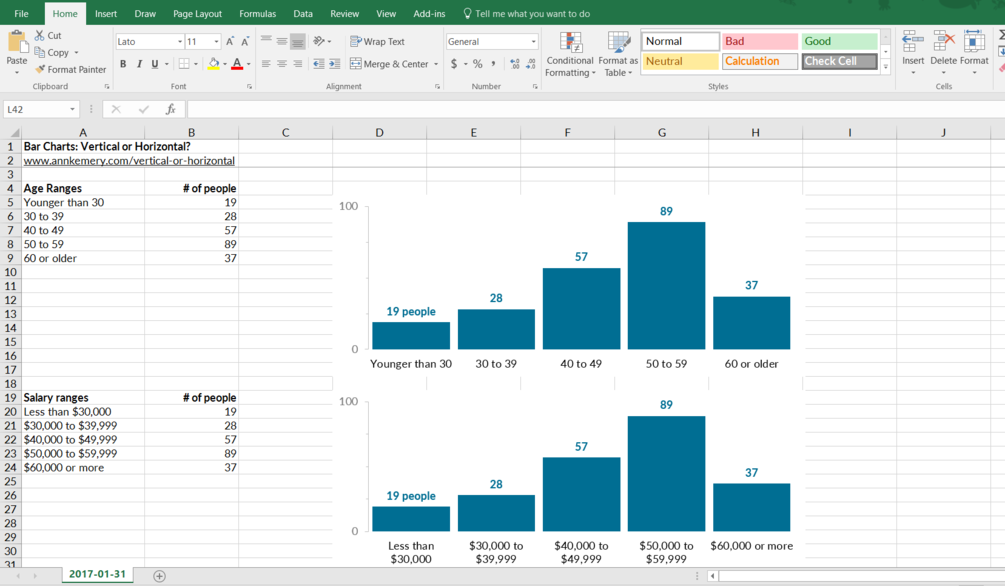This screenshot has height=586, width=1005.
Task: Toggle Italic formatting
Action: point(138,63)
